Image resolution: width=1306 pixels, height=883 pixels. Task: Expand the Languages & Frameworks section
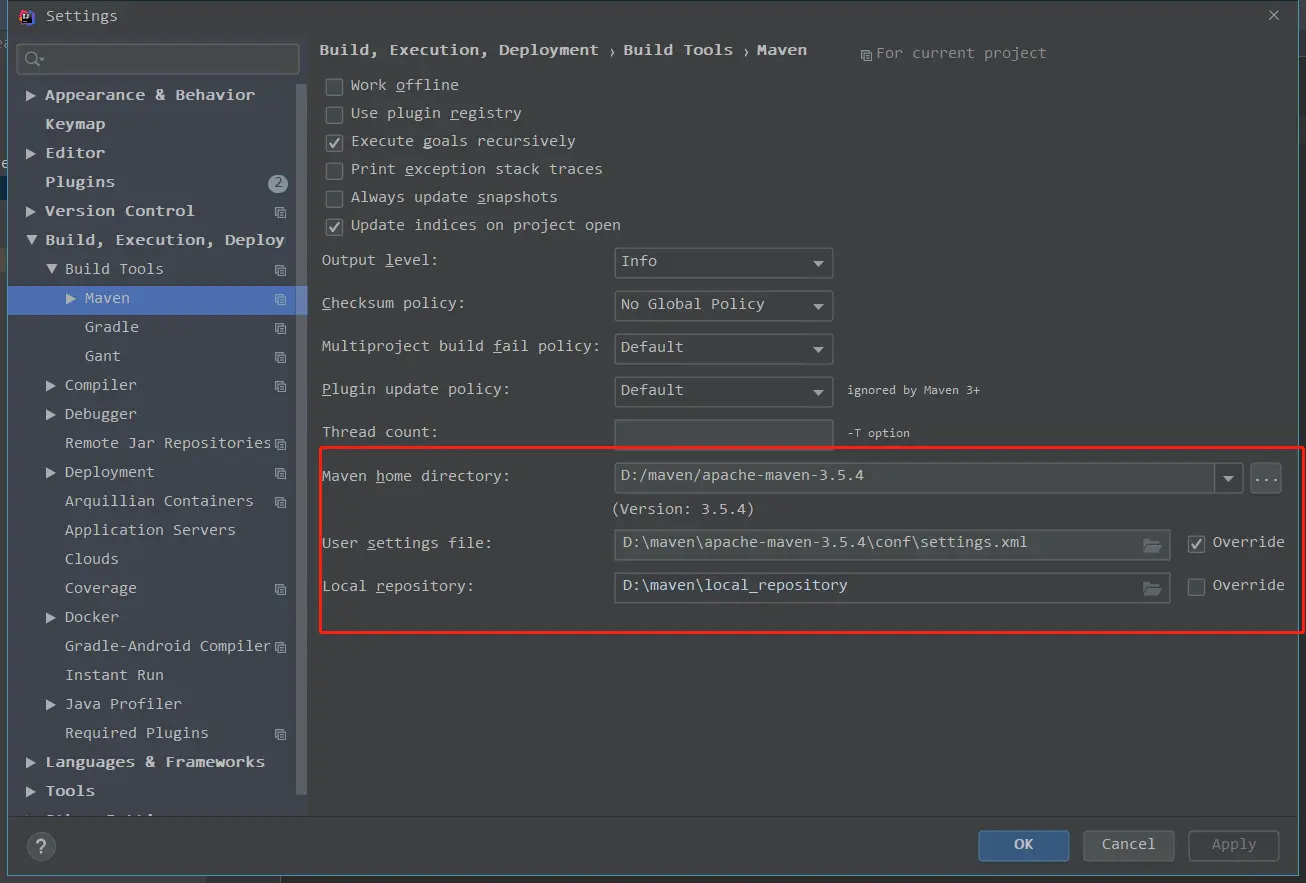click(31, 763)
